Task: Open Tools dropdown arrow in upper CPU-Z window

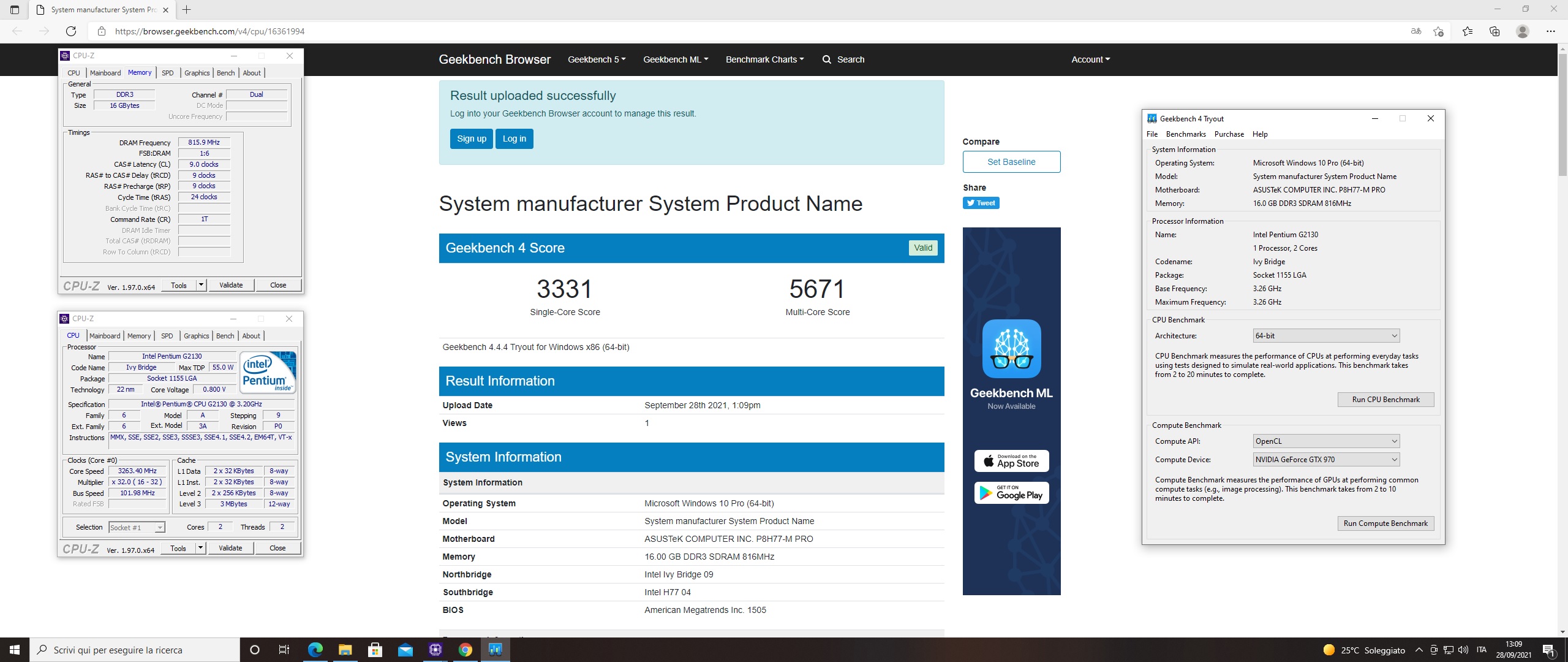Action: pyautogui.click(x=201, y=285)
